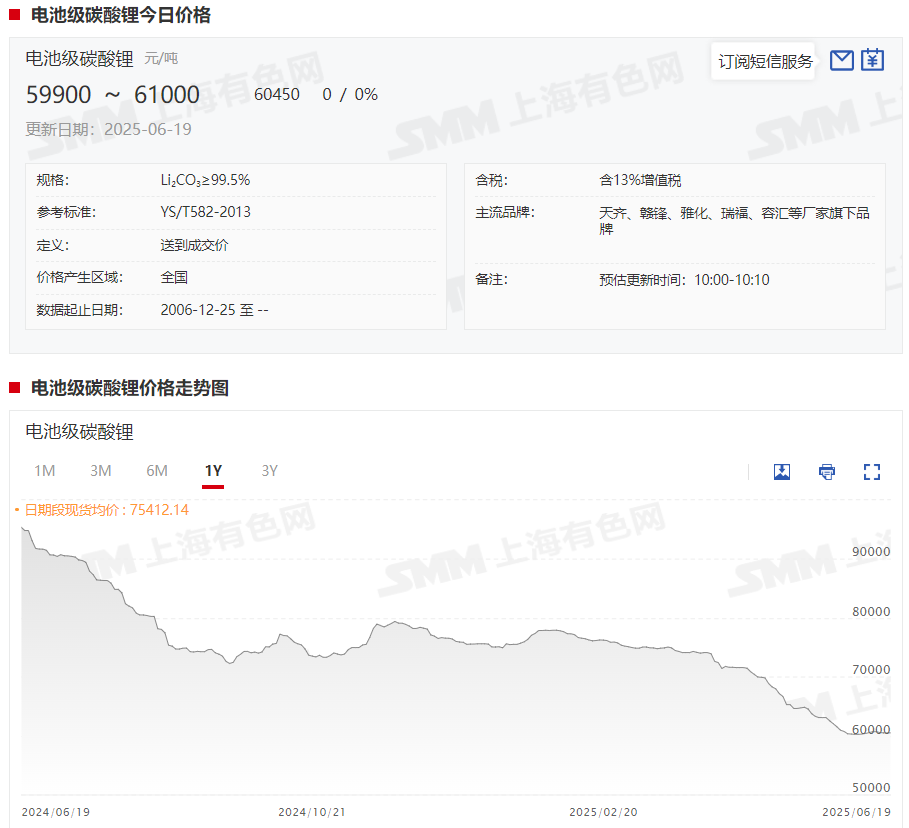Click the 主流品牌 label
909x828 pixels.
[505, 213]
